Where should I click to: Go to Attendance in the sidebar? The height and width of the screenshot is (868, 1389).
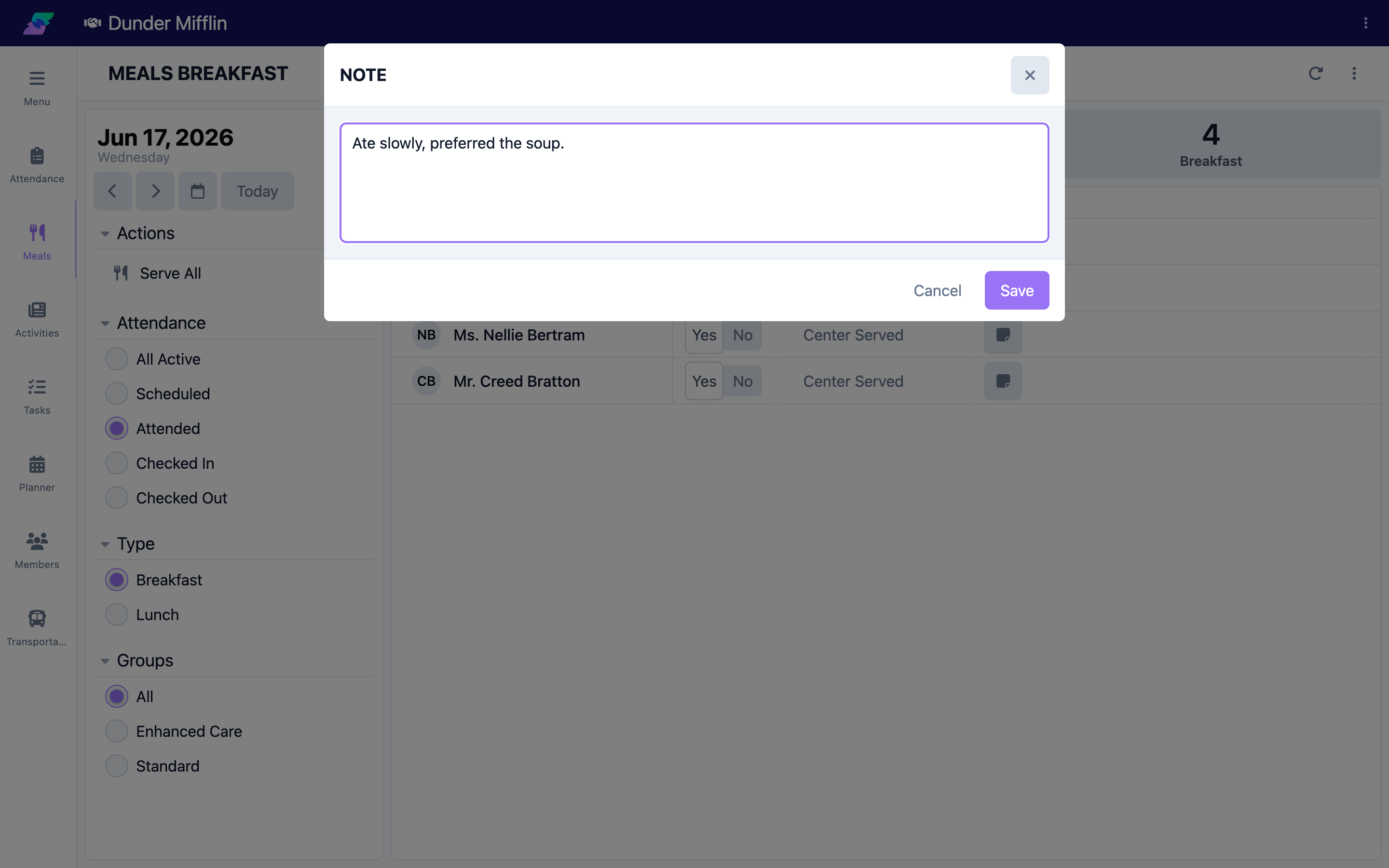click(x=37, y=165)
